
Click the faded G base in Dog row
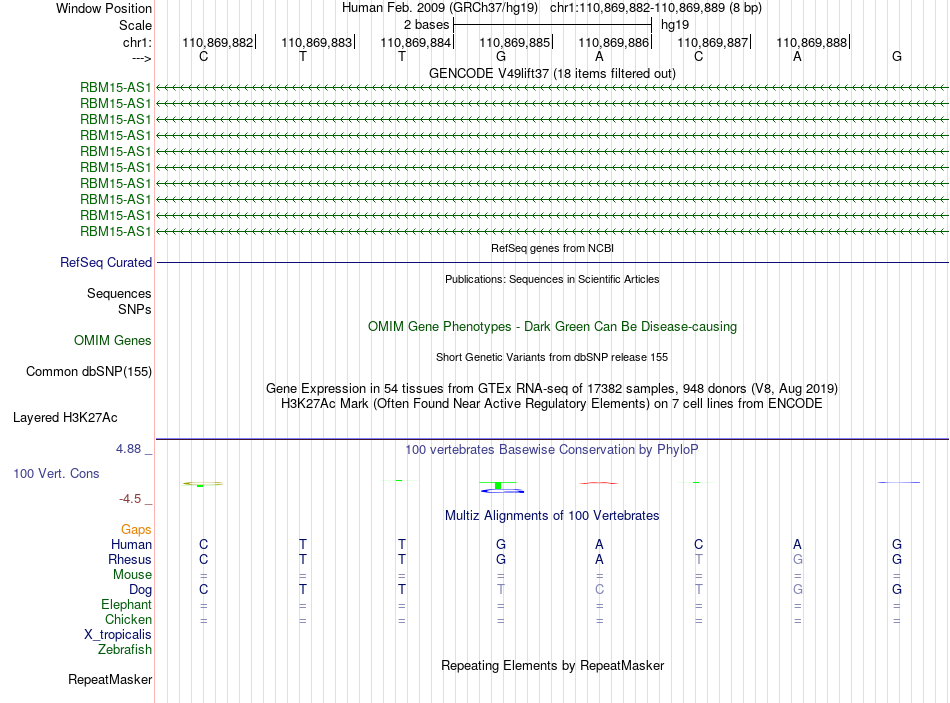(x=797, y=589)
